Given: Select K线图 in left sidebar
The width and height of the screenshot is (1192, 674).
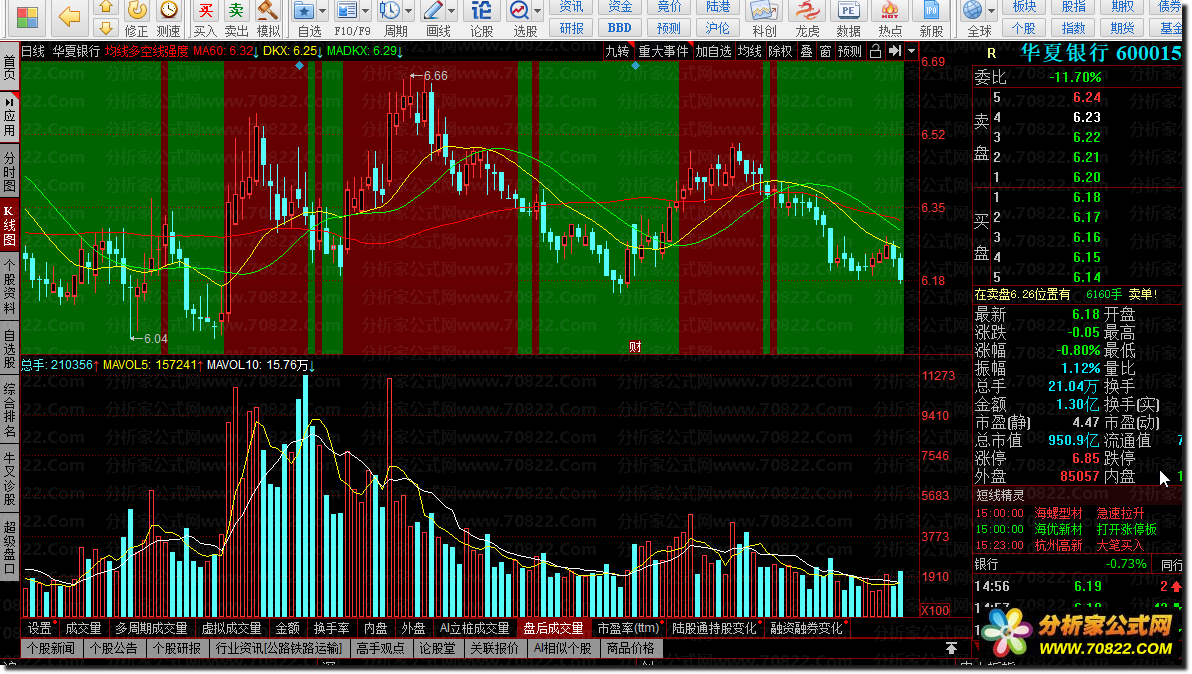Looking at the screenshot, I should pos(9,226).
